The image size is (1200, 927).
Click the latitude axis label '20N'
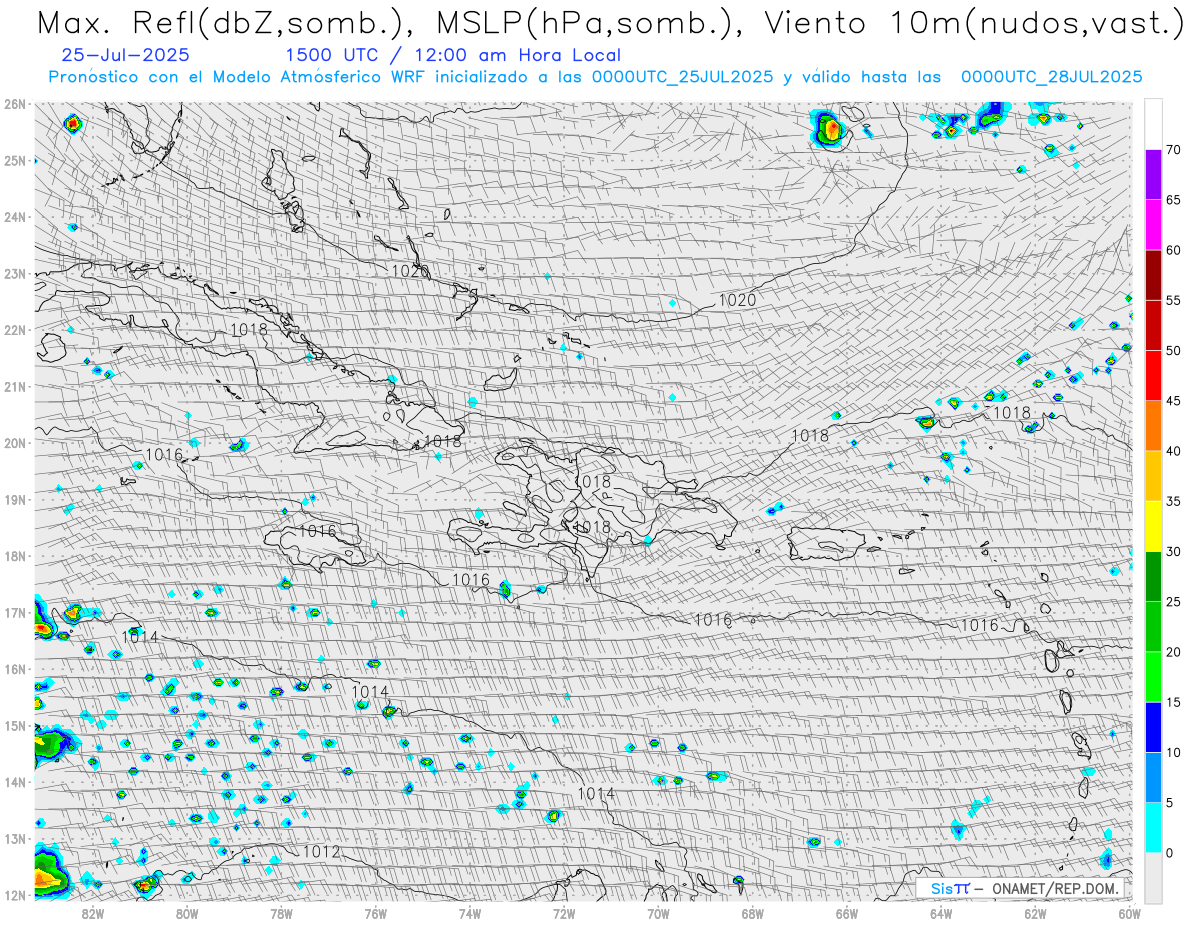pyautogui.click(x=15, y=443)
